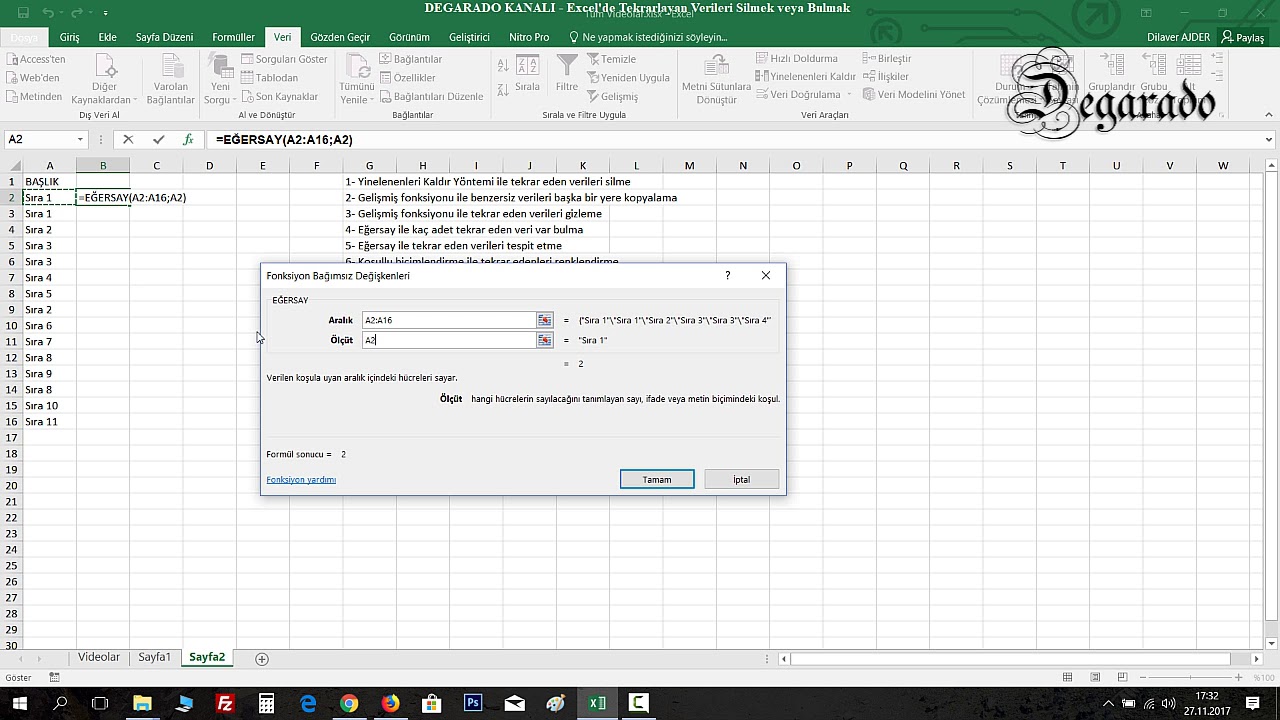Open Photoshop from the taskbar
Viewport: 1280px width, 720px height.
point(473,703)
